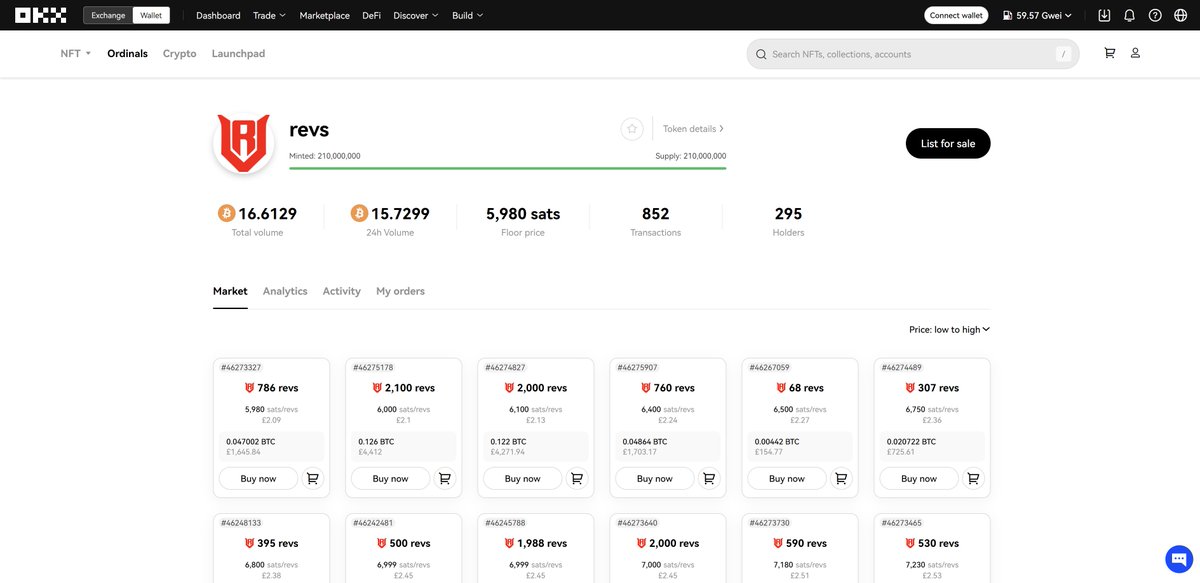
Task: Click the OKX logo
Action: coord(40,15)
